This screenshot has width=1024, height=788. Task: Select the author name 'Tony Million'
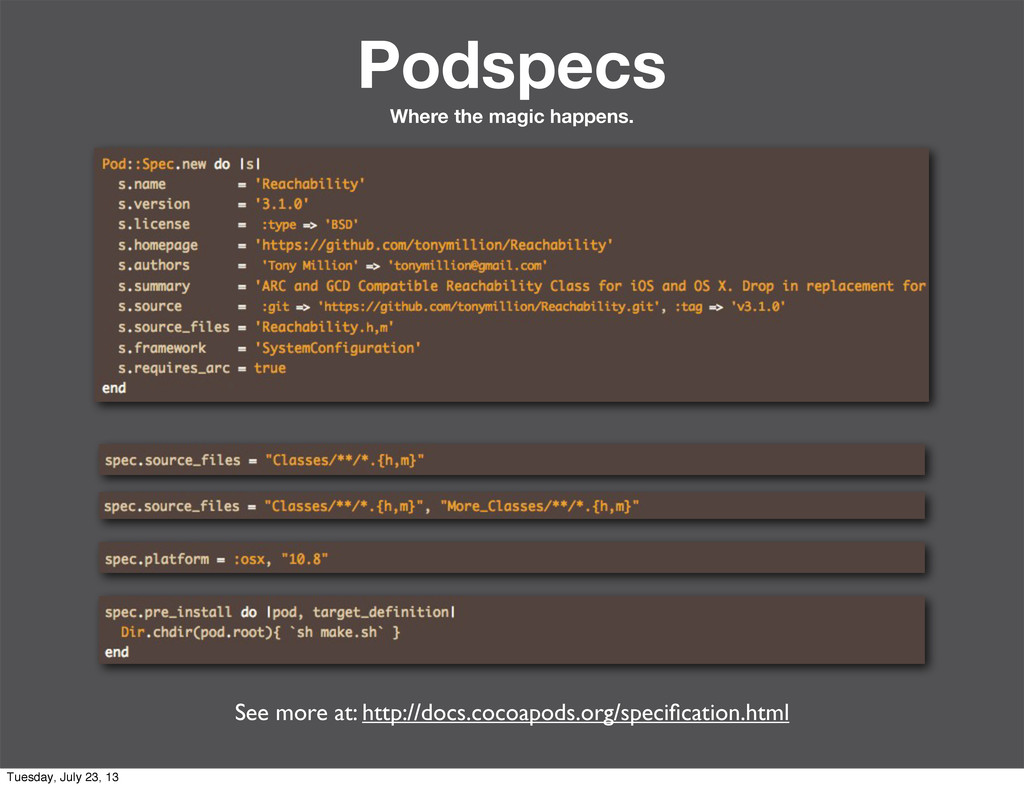310,266
